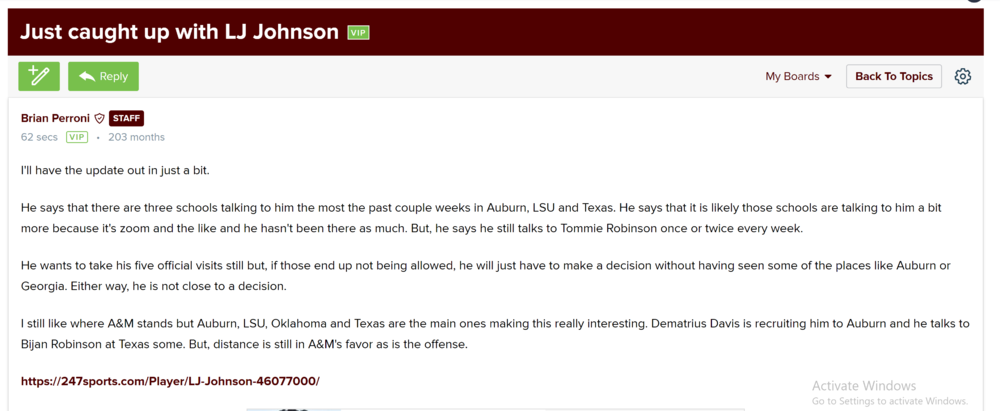Open thread settings gear icon
Image resolution: width=1000 pixels, height=411 pixels.
[962, 76]
